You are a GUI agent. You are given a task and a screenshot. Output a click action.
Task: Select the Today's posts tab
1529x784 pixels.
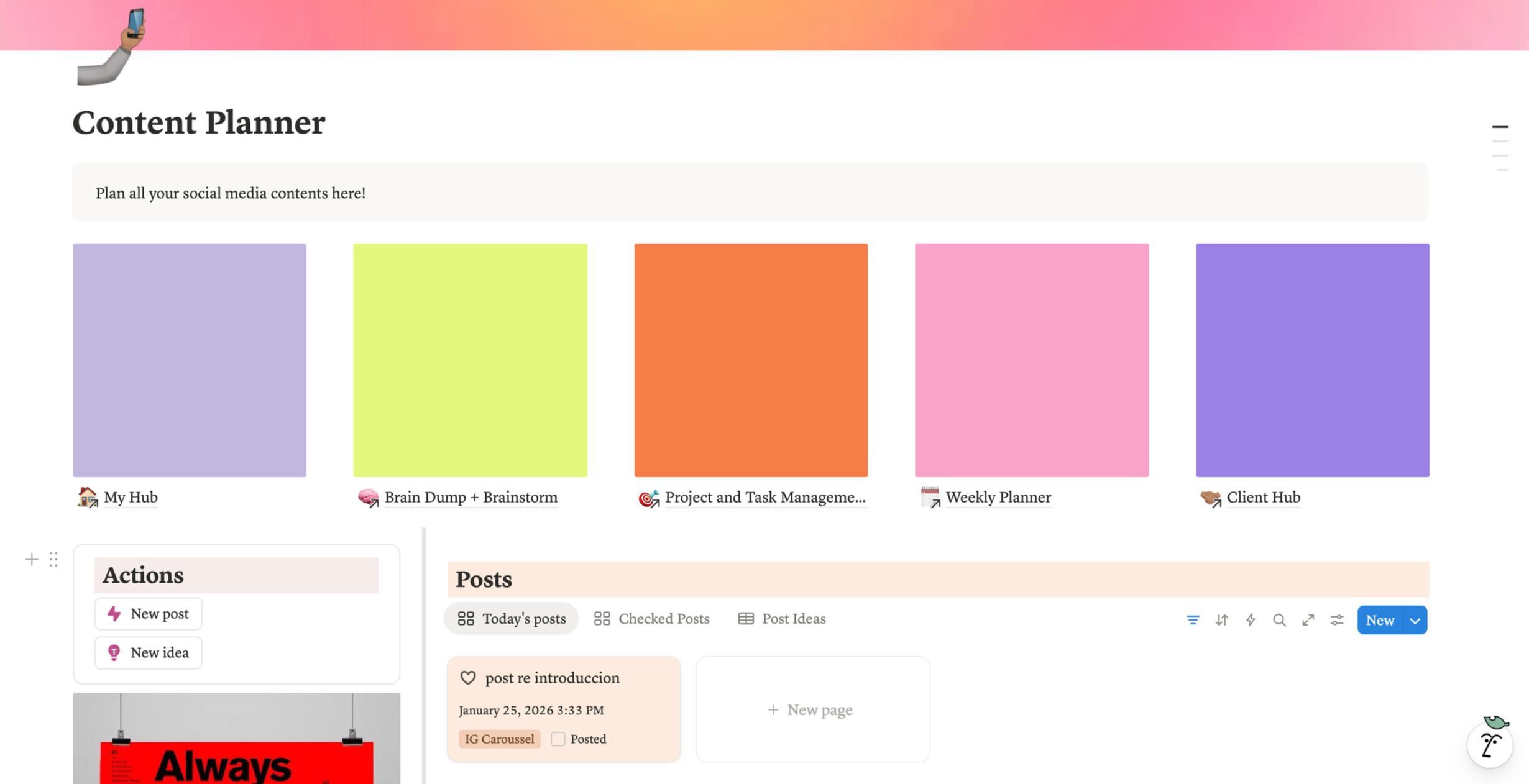pyautogui.click(x=512, y=619)
